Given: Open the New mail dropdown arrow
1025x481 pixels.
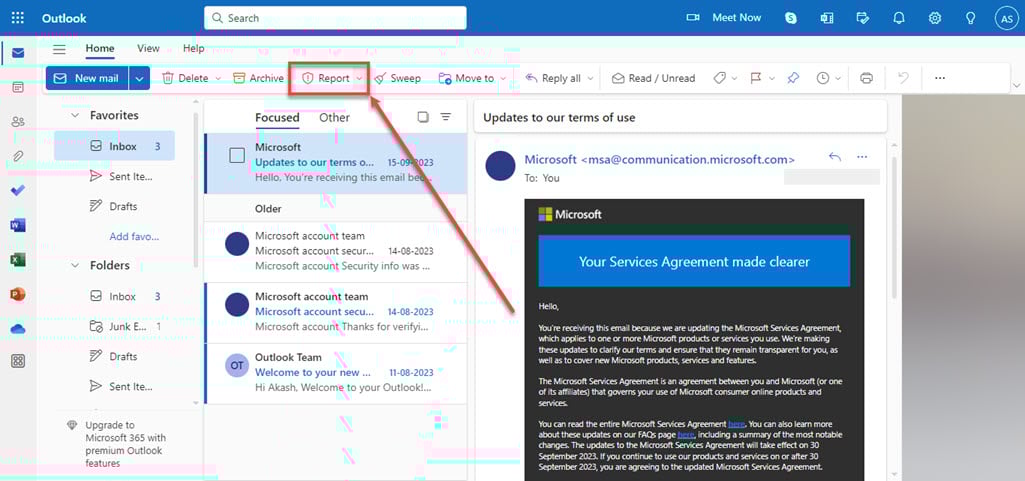Looking at the screenshot, I should tap(139, 78).
